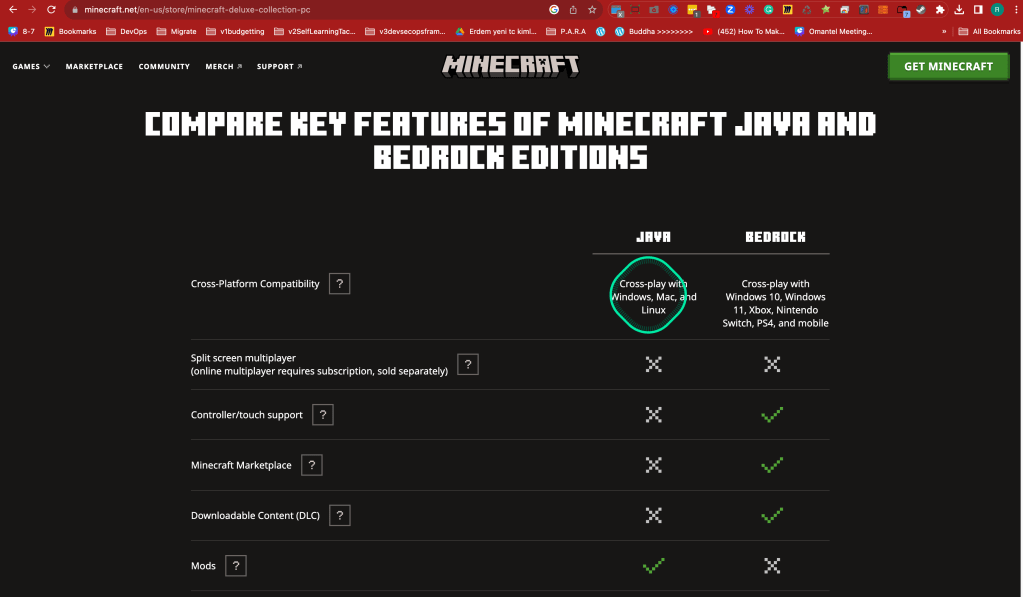
Task: Click the unlabeled WordPress bookmark icon
Action: (x=600, y=31)
